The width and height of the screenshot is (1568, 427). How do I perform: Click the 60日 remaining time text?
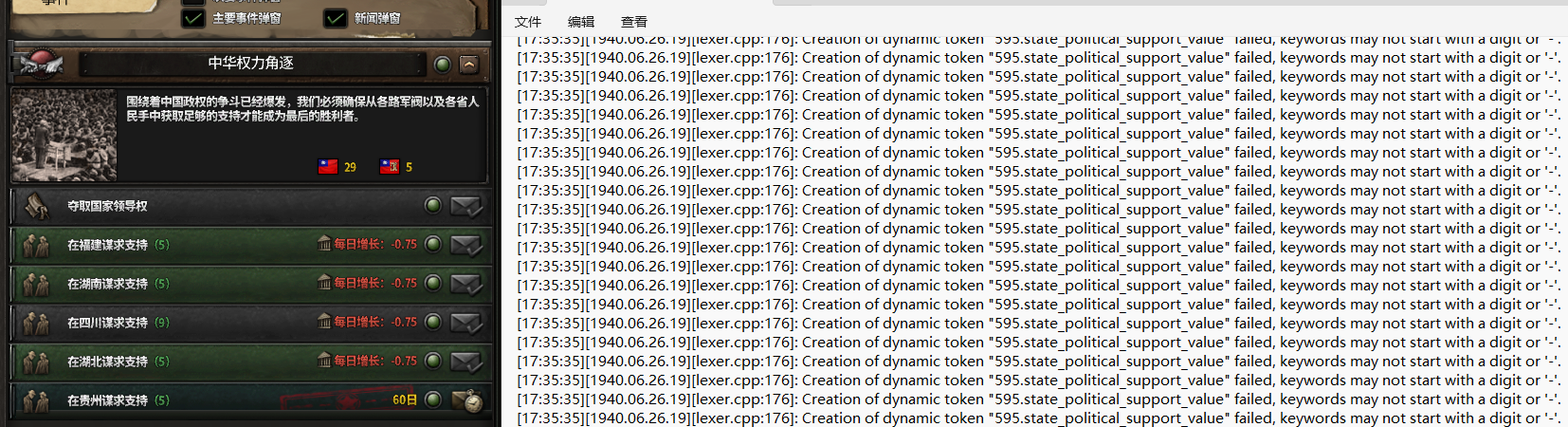[405, 400]
